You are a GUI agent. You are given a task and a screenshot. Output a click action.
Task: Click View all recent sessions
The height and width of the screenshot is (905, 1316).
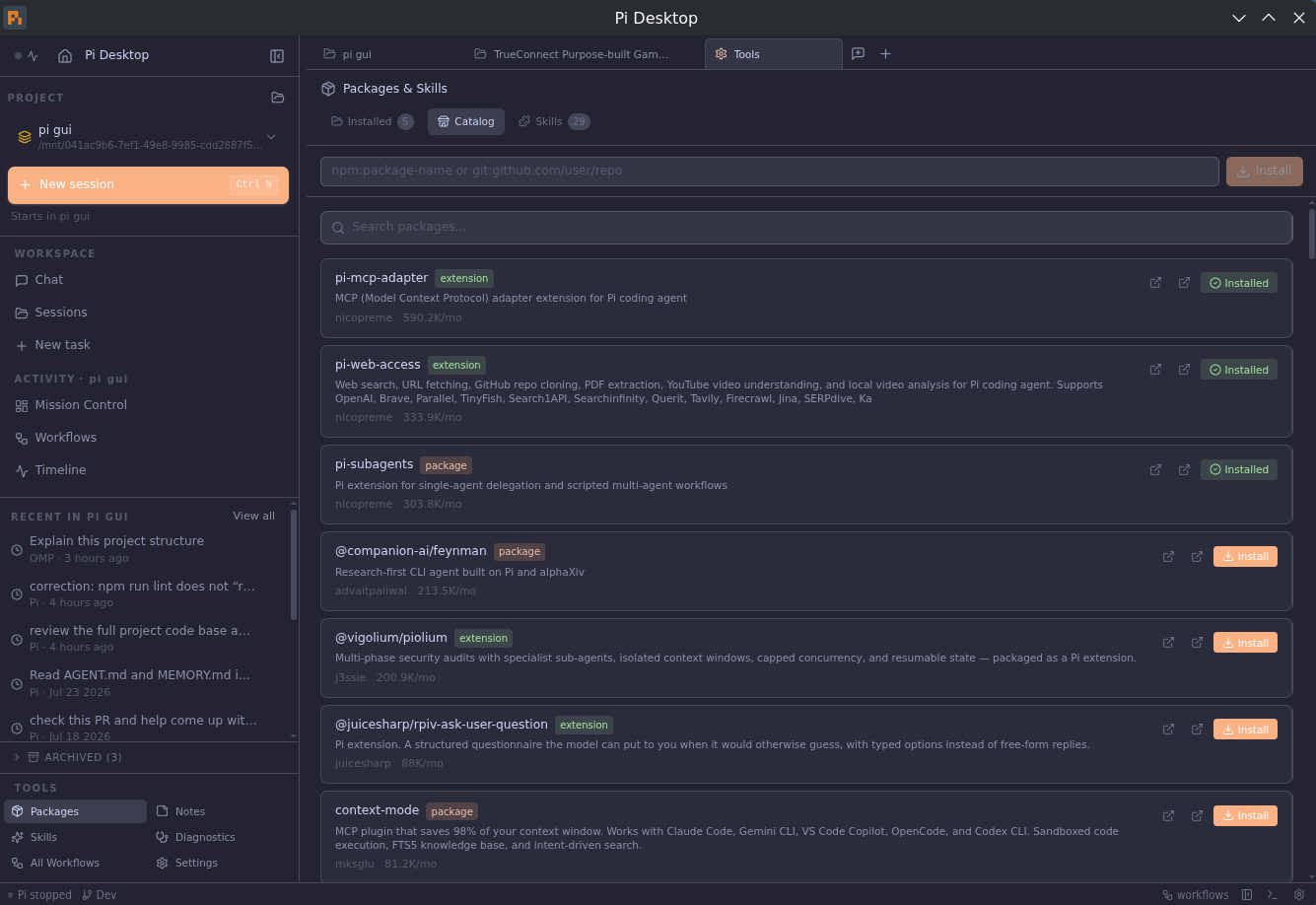pos(253,516)
